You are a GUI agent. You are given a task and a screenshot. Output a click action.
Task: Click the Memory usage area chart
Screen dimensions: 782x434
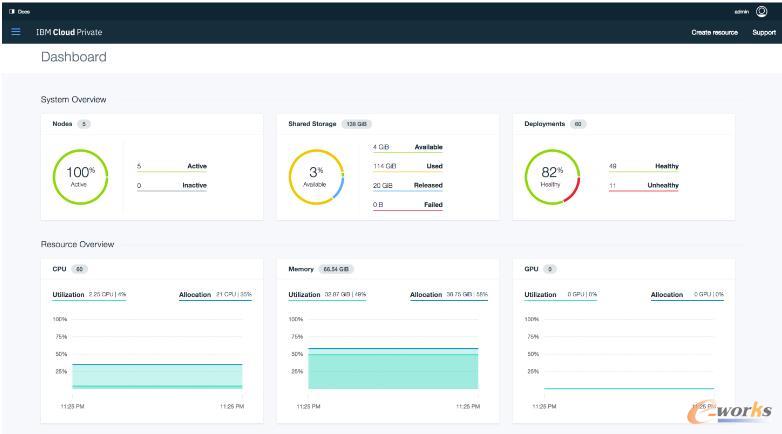pyautogui.click(x=392, y=368)
